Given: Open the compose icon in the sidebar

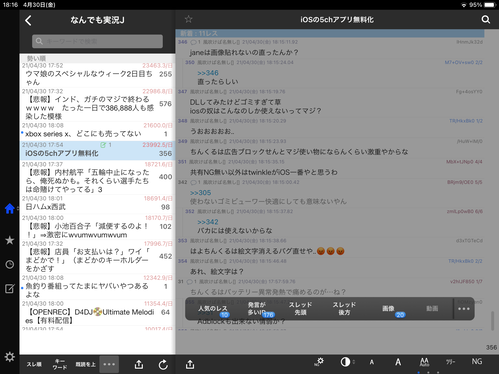Looking at the screenshot, I should pyautogui.click(x=10, y=288).
